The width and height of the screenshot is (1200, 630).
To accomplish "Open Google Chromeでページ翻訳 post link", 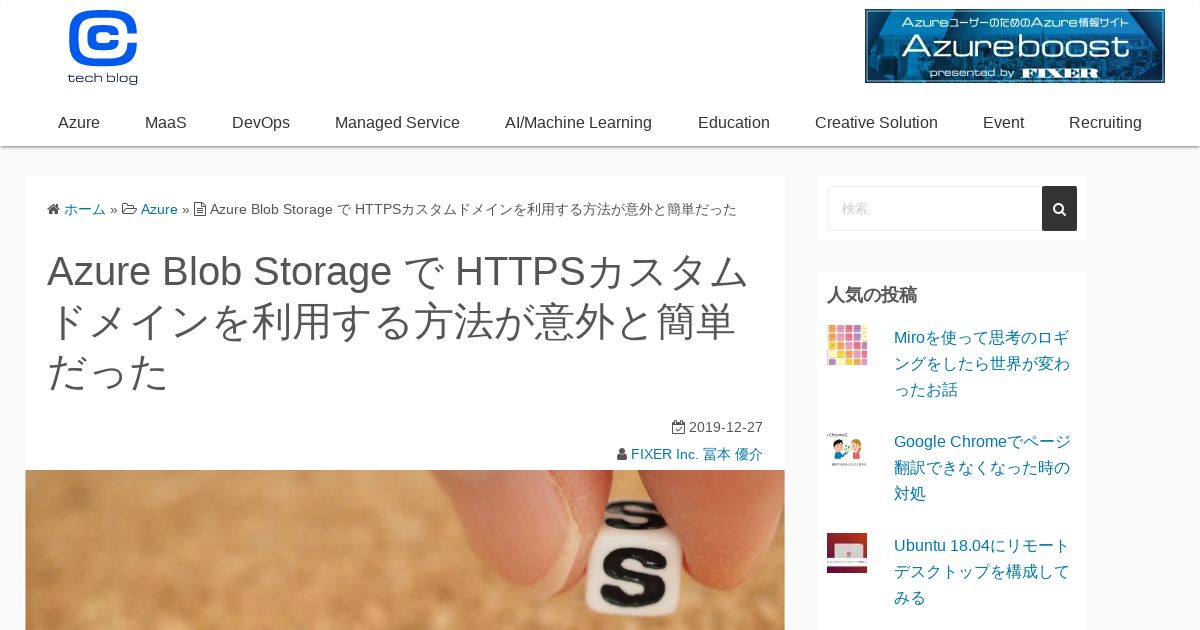I will [x=982, y=468].
